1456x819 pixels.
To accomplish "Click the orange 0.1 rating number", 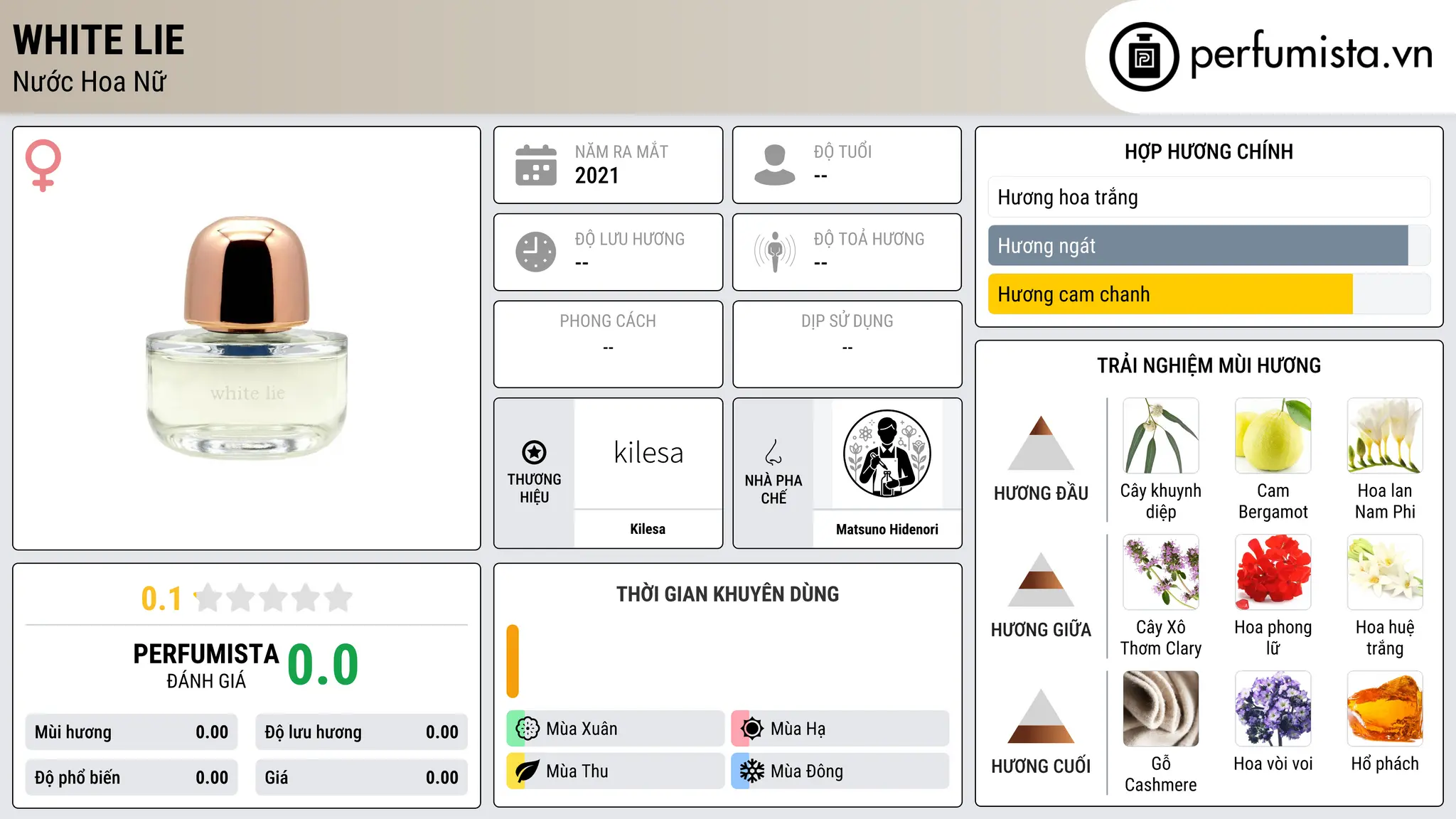I will coord(161,599).
